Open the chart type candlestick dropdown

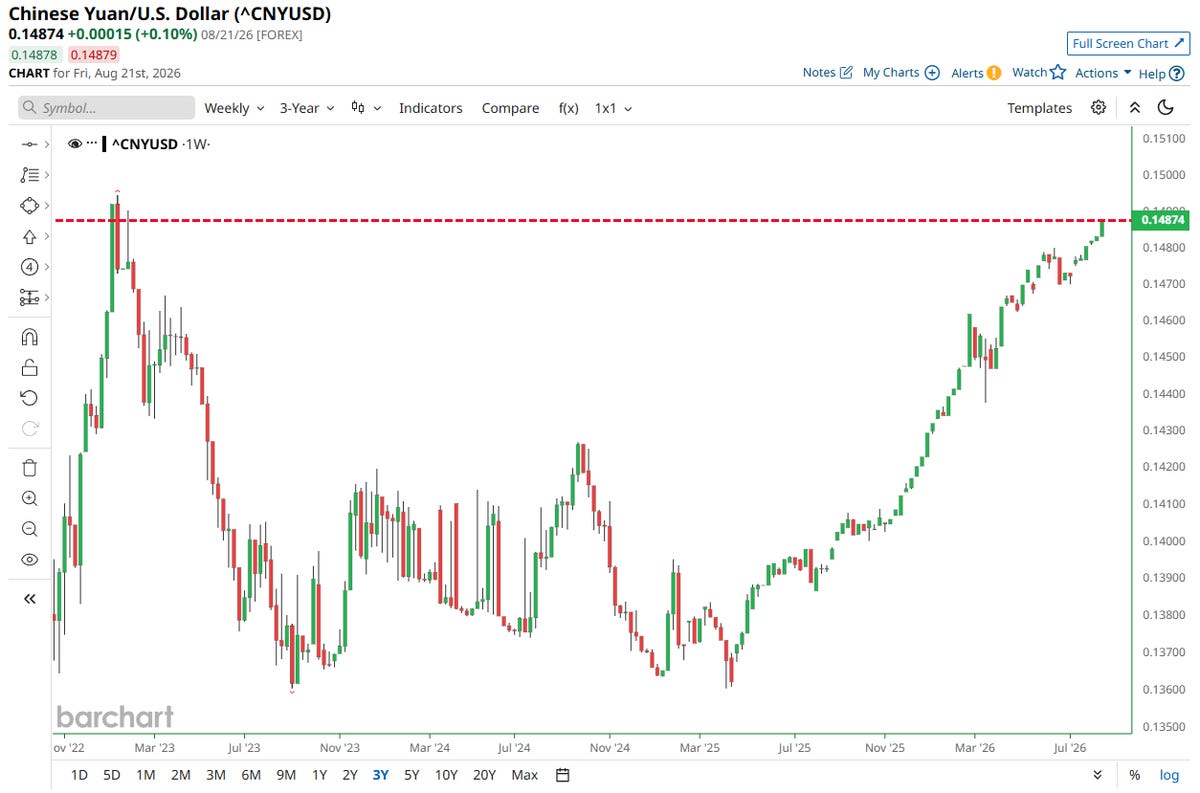click(366, 108)
